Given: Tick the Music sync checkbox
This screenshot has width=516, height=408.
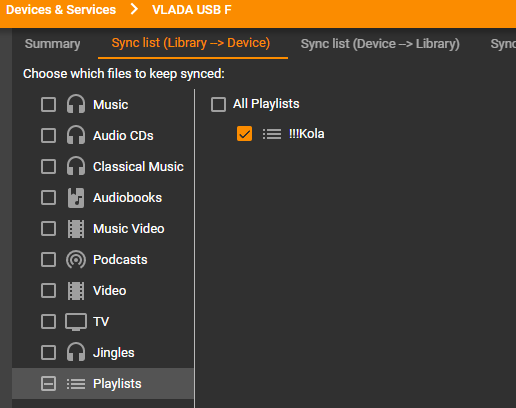Looking at the screenshot, I should tap(48, 104).
